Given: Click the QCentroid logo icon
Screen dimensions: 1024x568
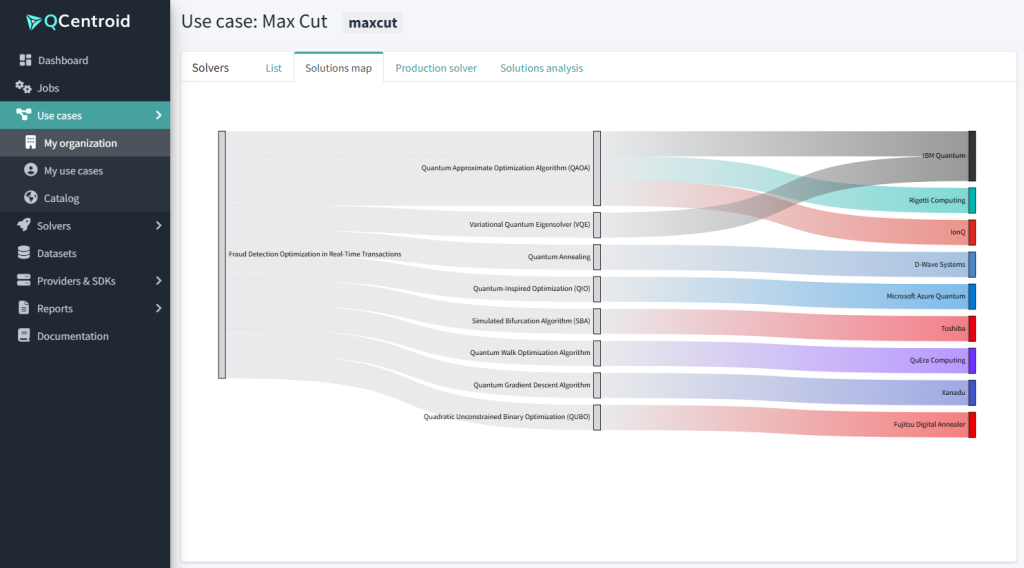Looking at the screenshot, I should click(34, 22).
